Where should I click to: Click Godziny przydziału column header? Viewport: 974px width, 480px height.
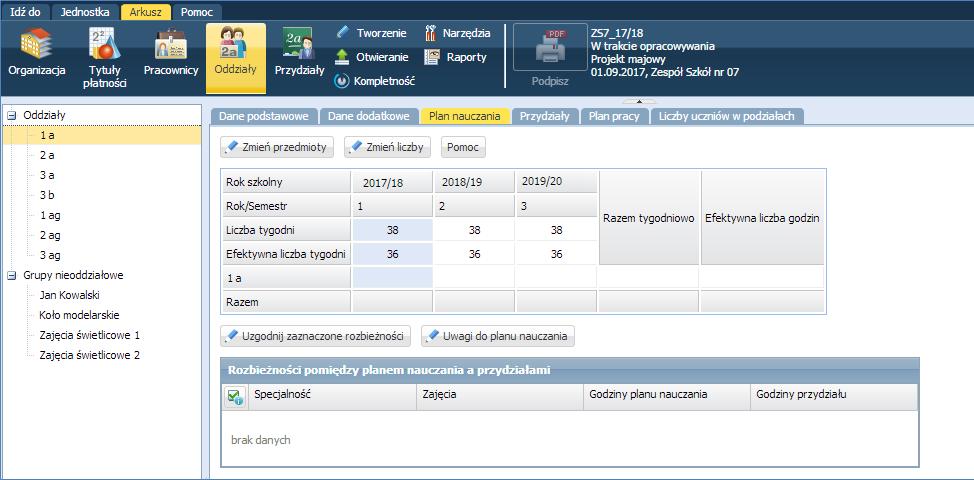[x=833, y=396]
